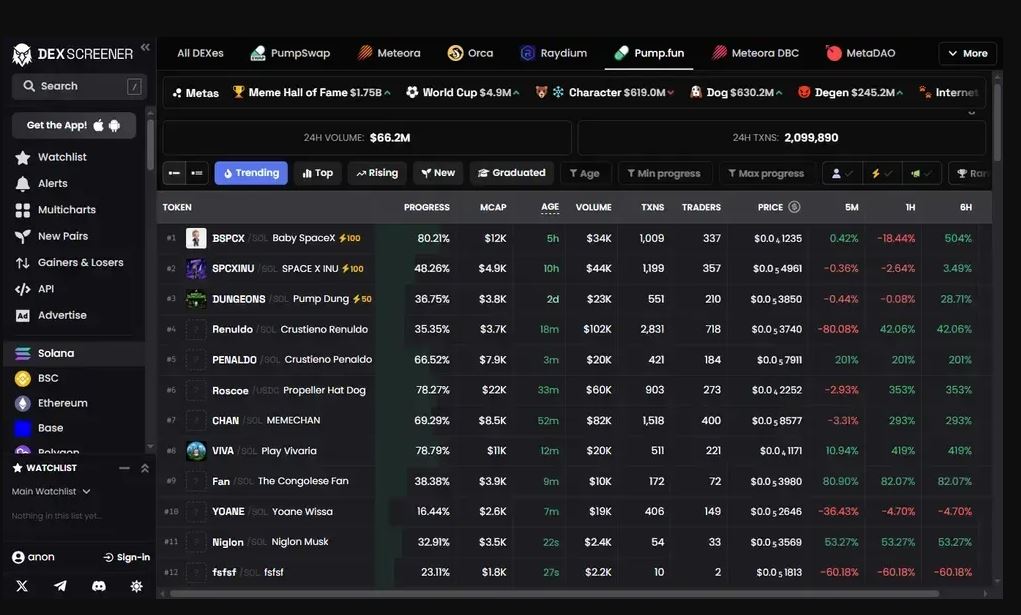Screen dimensions: 1021x615
Task: Click the horizontal table scrollbar
Action: pos(554,594)
